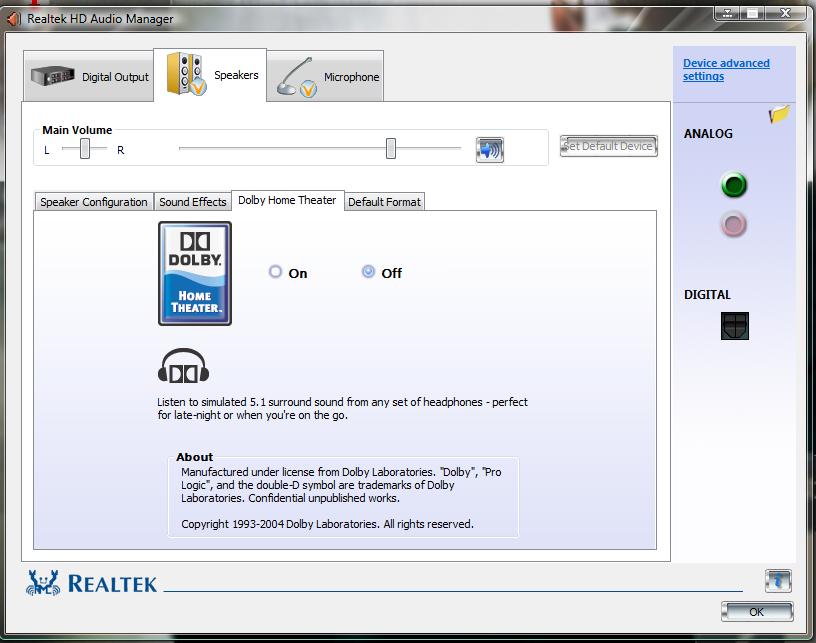
Task: Close the Realtek HD Audio Manager window
Action: [786, 13]
